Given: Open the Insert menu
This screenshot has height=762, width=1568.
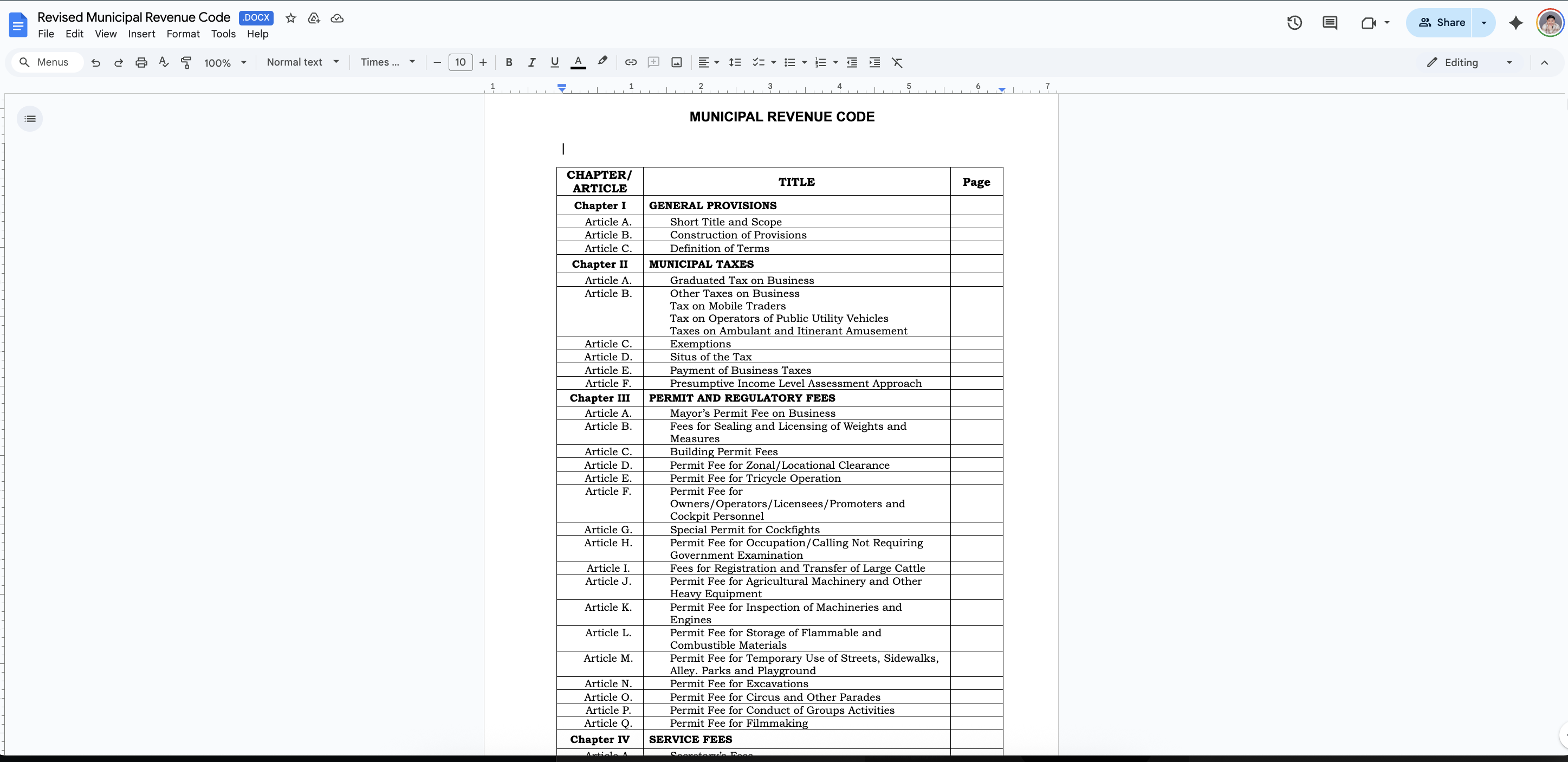Looking at the screenshot, I should pos(142,34).
